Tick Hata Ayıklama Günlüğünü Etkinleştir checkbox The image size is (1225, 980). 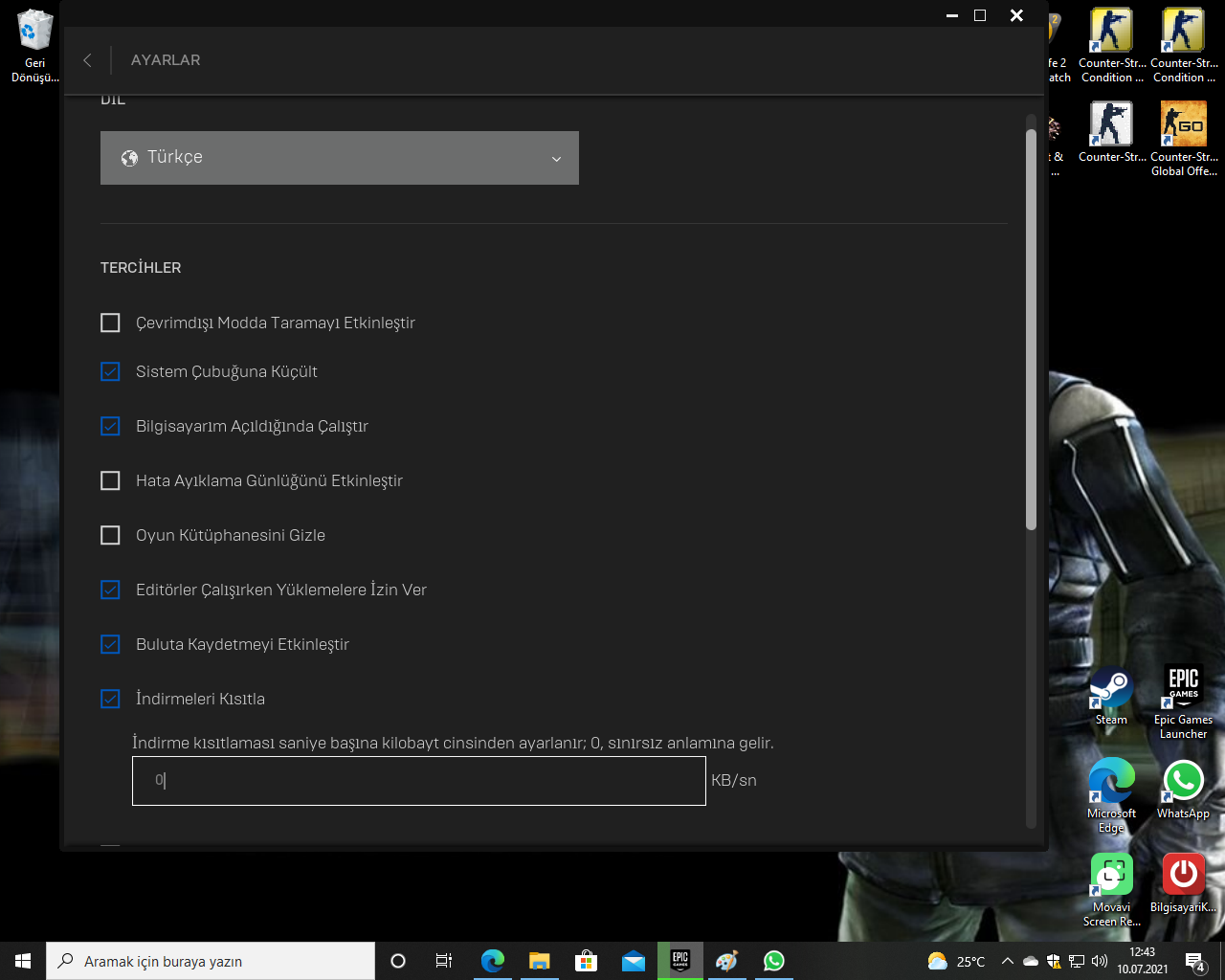coord(111,480)
